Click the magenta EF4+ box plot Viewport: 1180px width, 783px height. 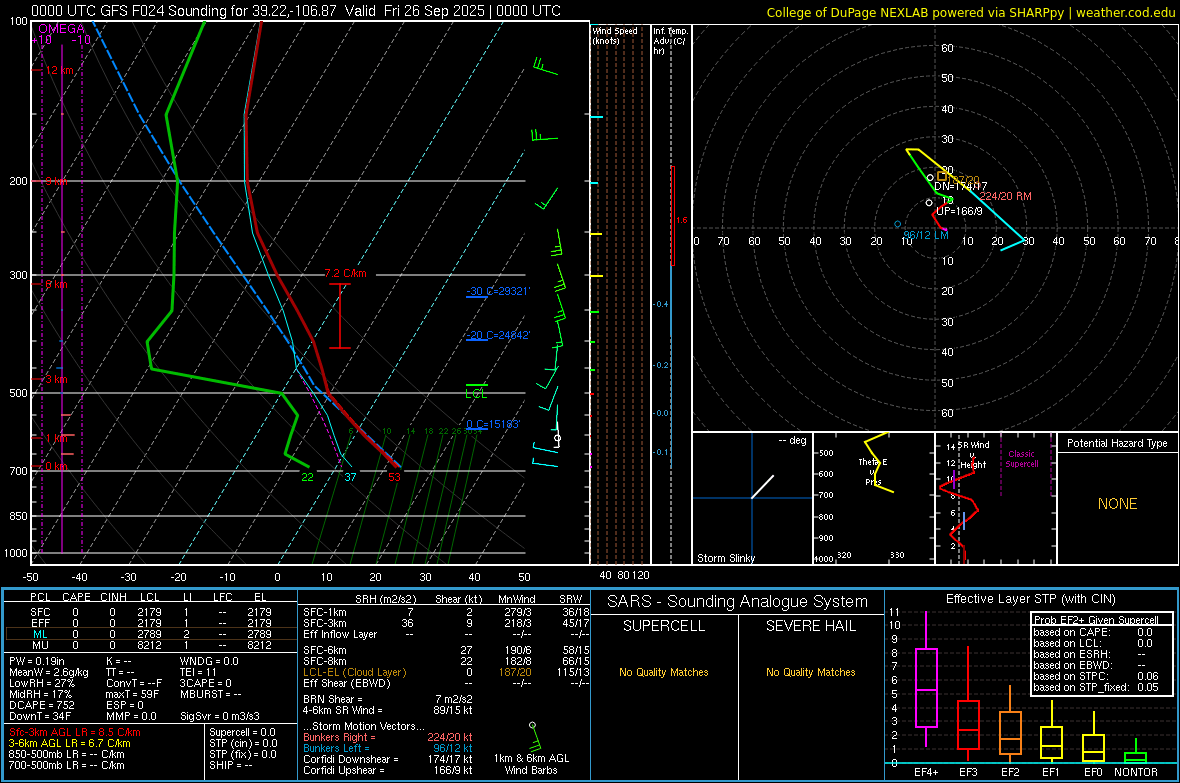926,679
